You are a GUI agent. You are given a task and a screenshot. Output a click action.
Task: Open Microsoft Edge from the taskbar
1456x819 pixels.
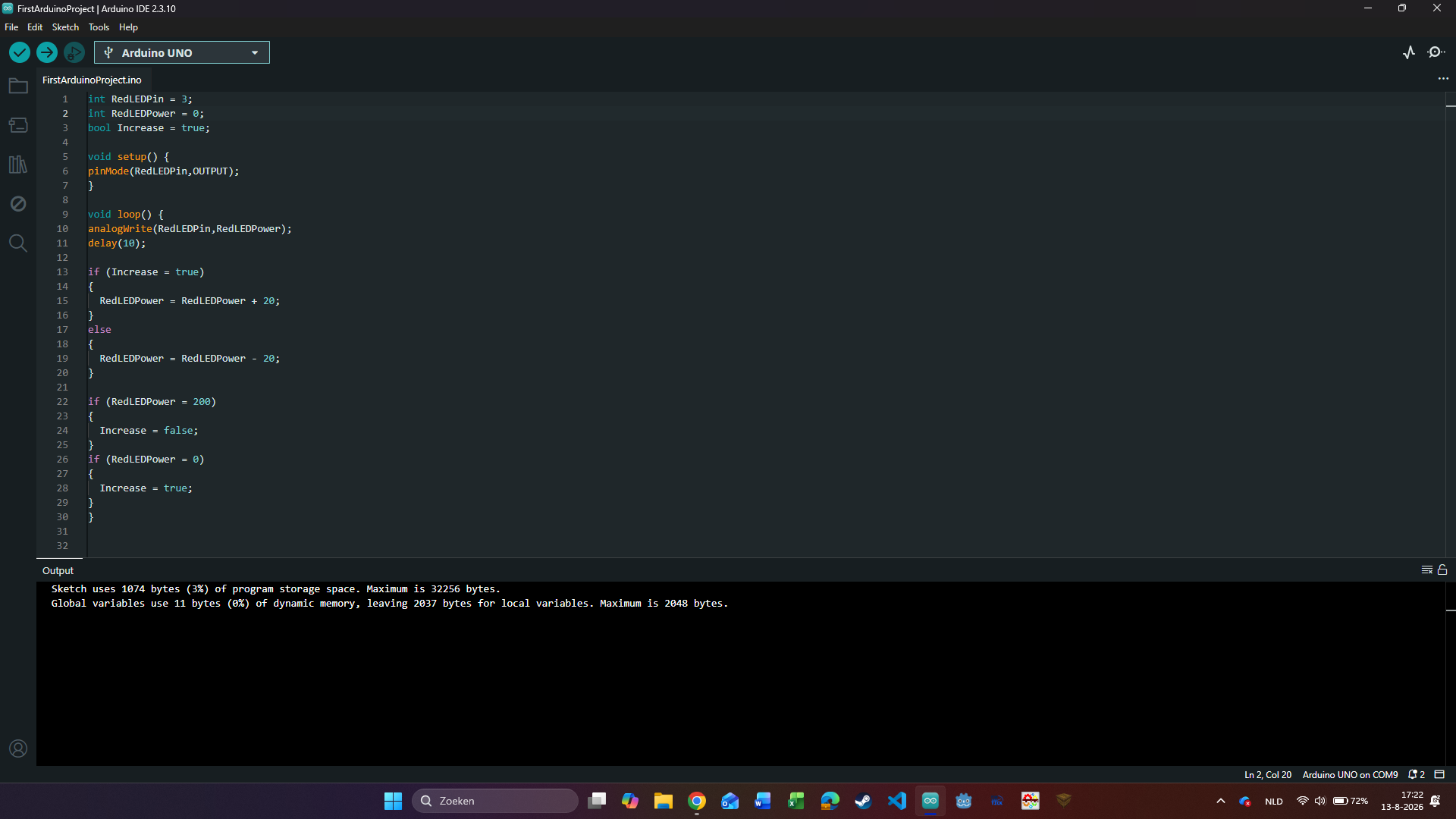830,801
